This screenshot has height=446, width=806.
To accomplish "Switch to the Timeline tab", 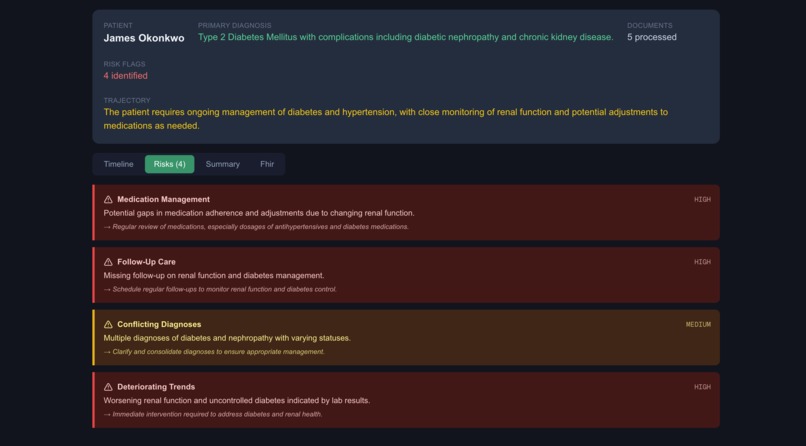I will click(118, 164).
